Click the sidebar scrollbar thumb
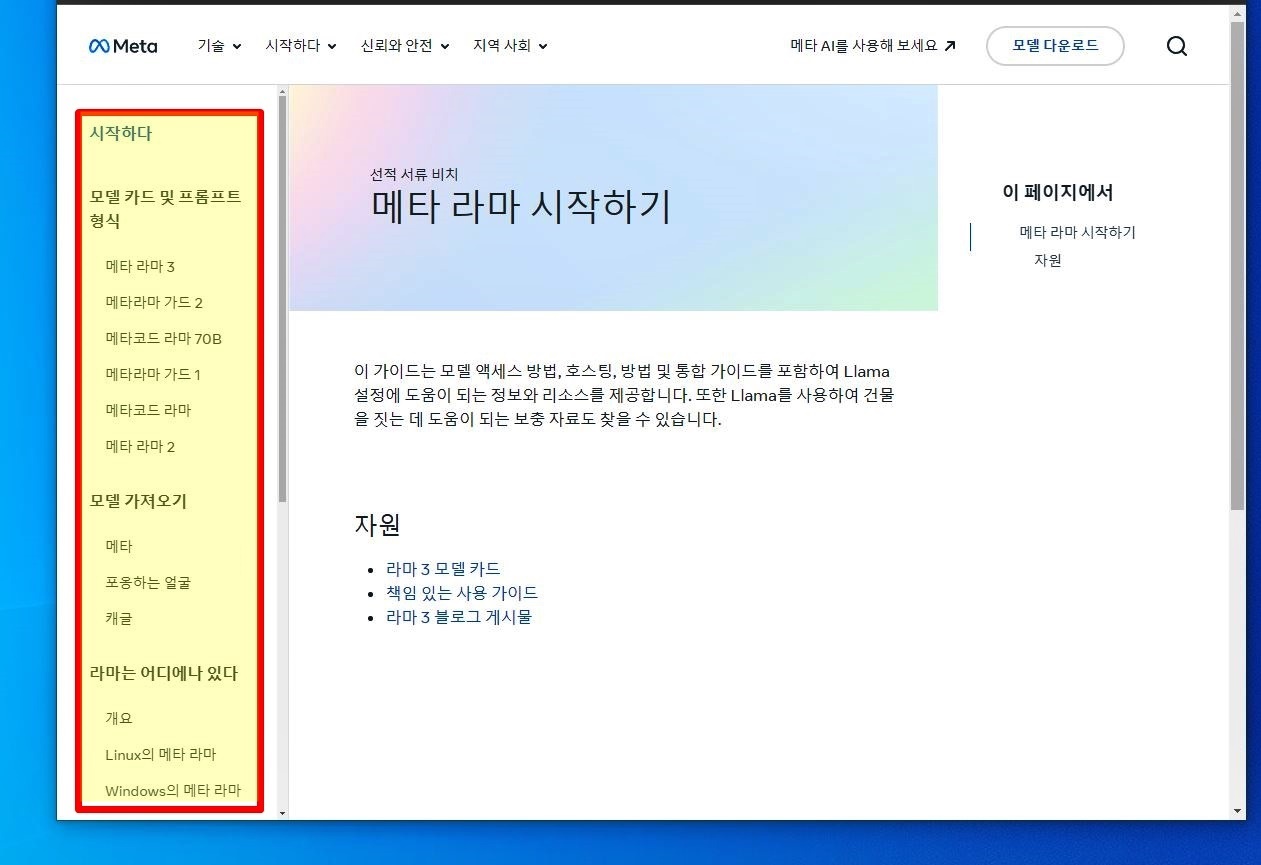This screenshot has width=1261, height=865. pyautogui.click(x=282, y=298)
